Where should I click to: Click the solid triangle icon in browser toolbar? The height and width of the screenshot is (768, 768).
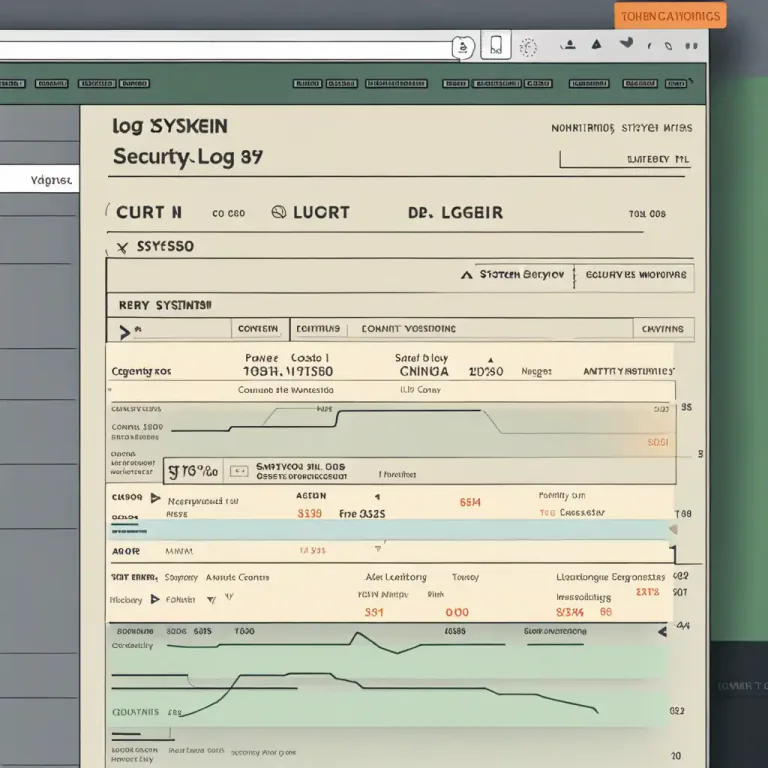596,44
